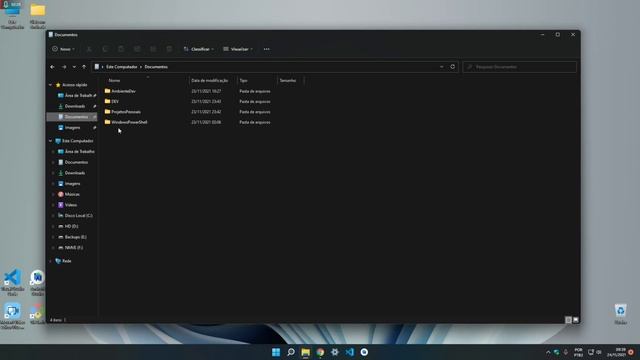Click Este Computador in the address bar
This screenshot has height=360, width=640.
122,67
